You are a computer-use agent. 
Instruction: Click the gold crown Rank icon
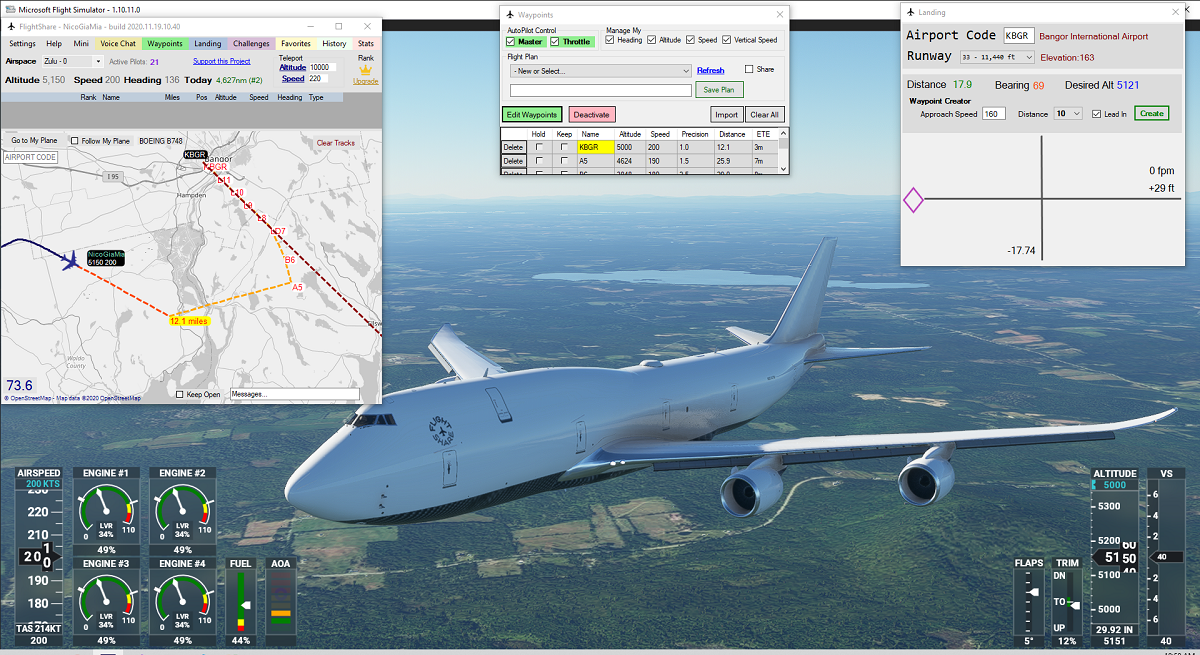[365, 71]
